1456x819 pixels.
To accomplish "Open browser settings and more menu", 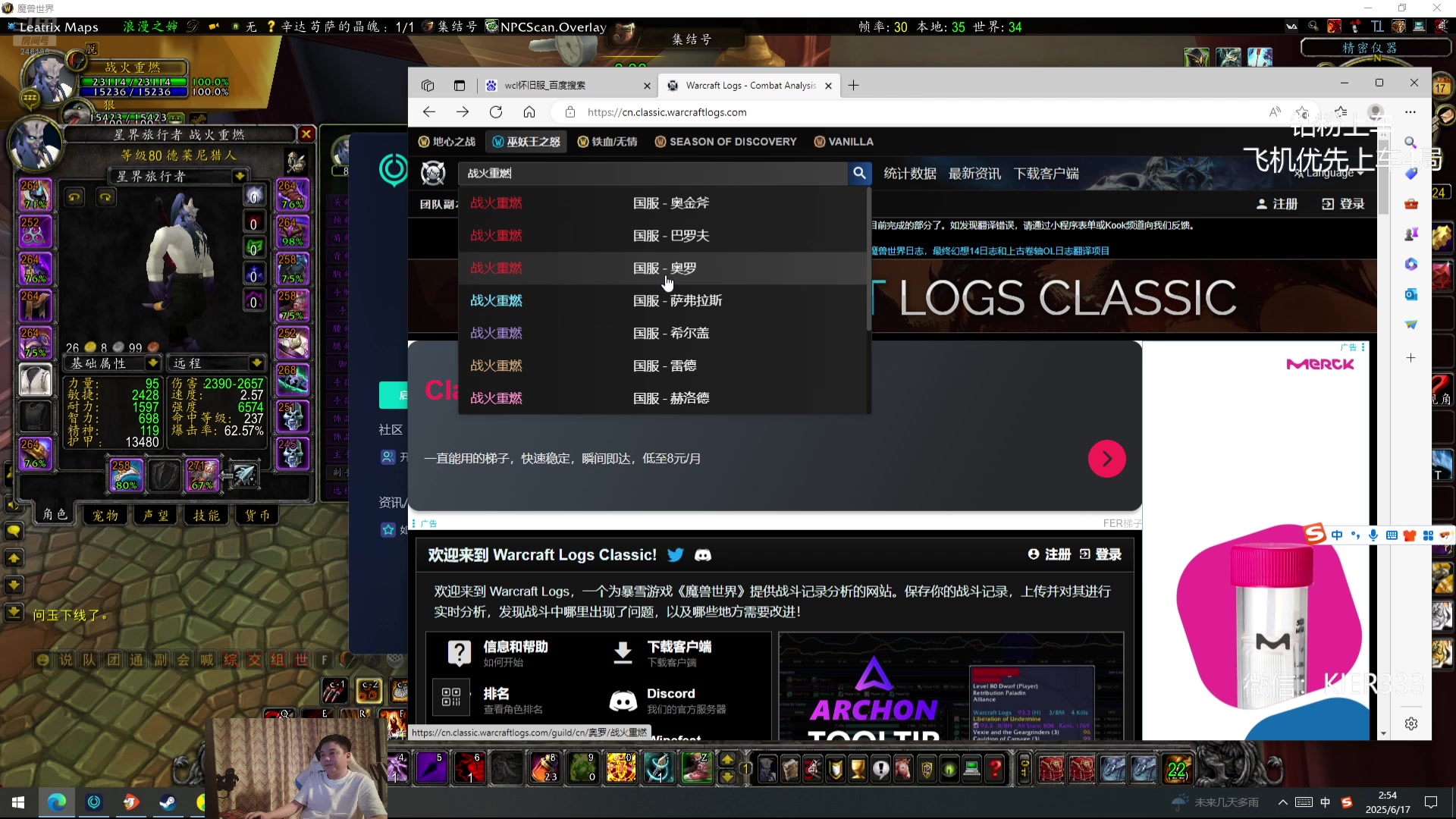I will (x=1410, y=112).
